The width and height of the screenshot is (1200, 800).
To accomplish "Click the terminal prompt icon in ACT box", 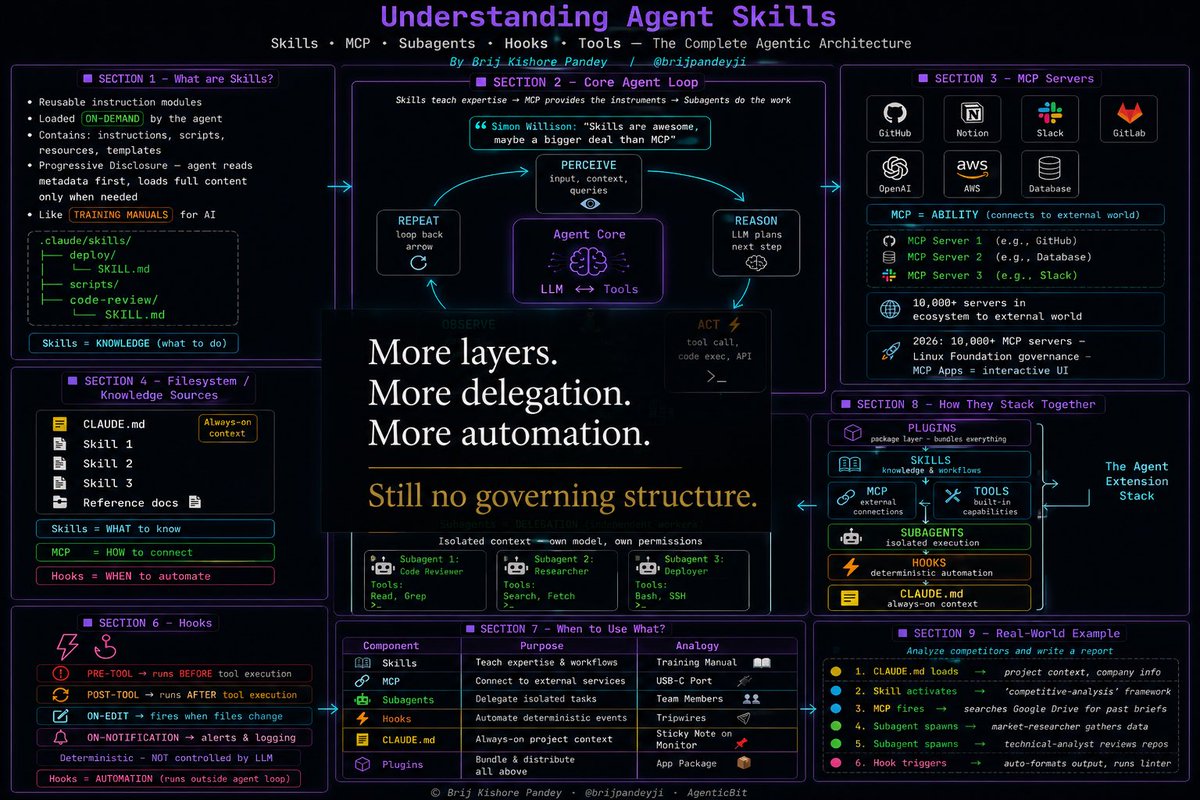I will pos(716,377).
